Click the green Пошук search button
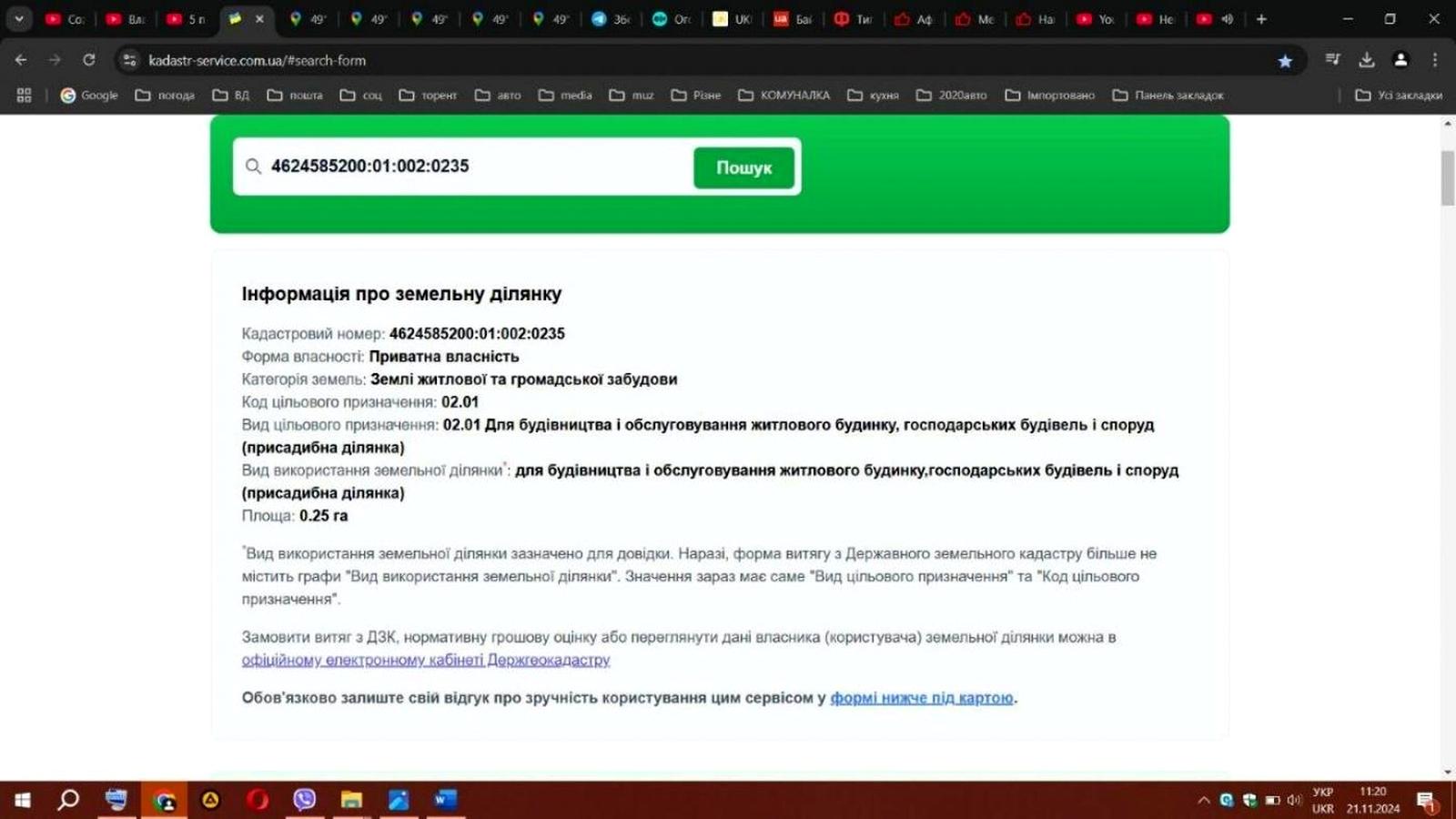This screenshot has width=1456, height=819. click(743, 167)
